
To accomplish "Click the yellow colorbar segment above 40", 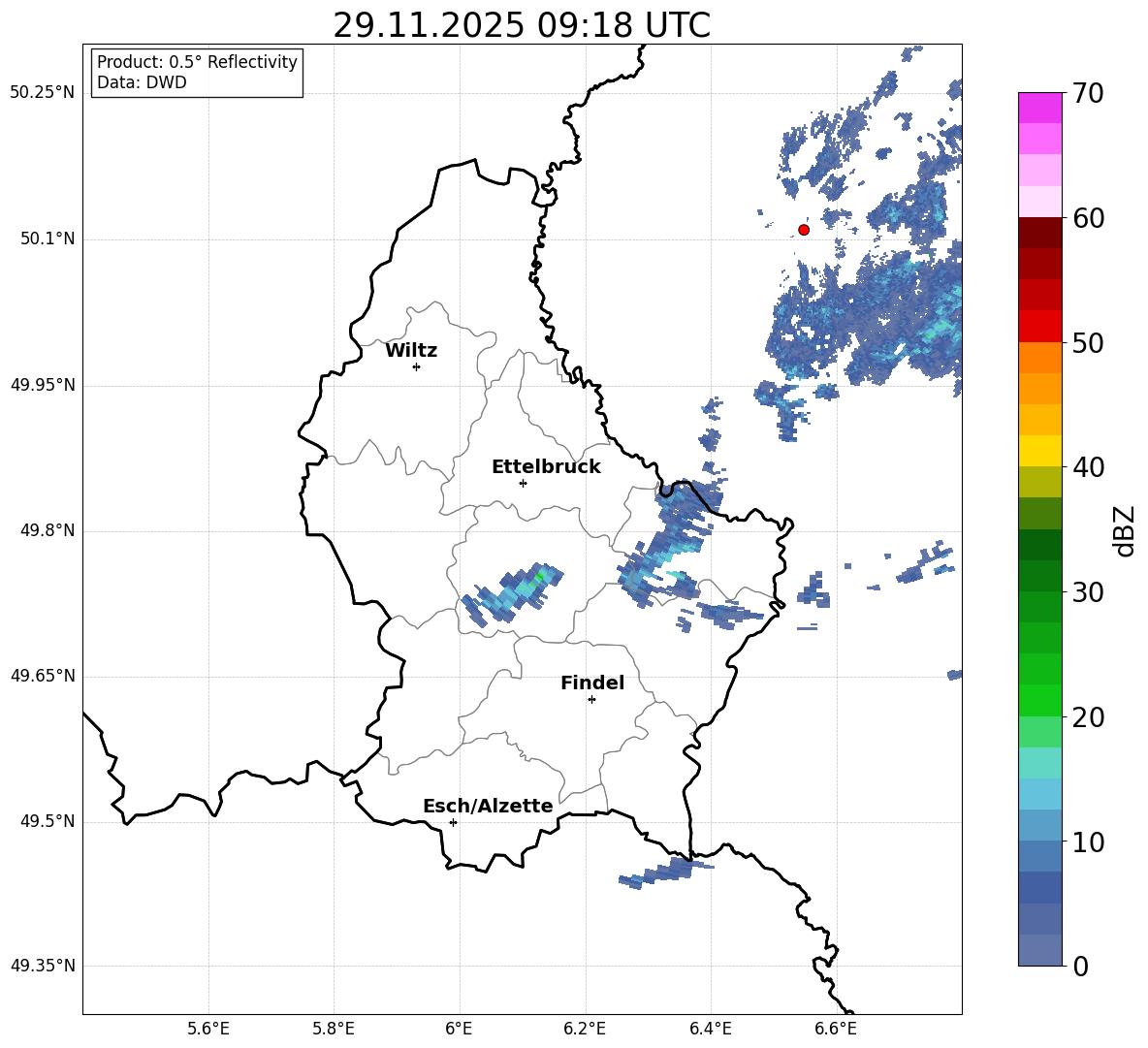I will tap(1039, 451).
